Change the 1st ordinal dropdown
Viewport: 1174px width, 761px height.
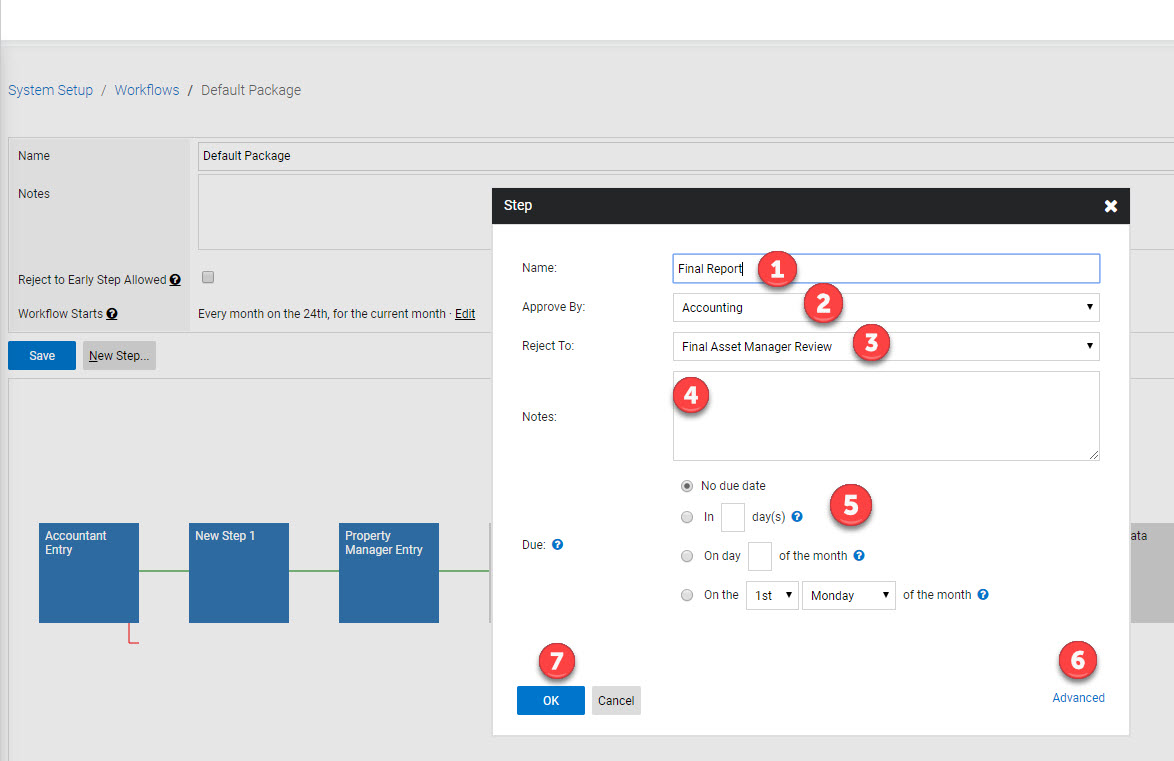pos(771,595)
